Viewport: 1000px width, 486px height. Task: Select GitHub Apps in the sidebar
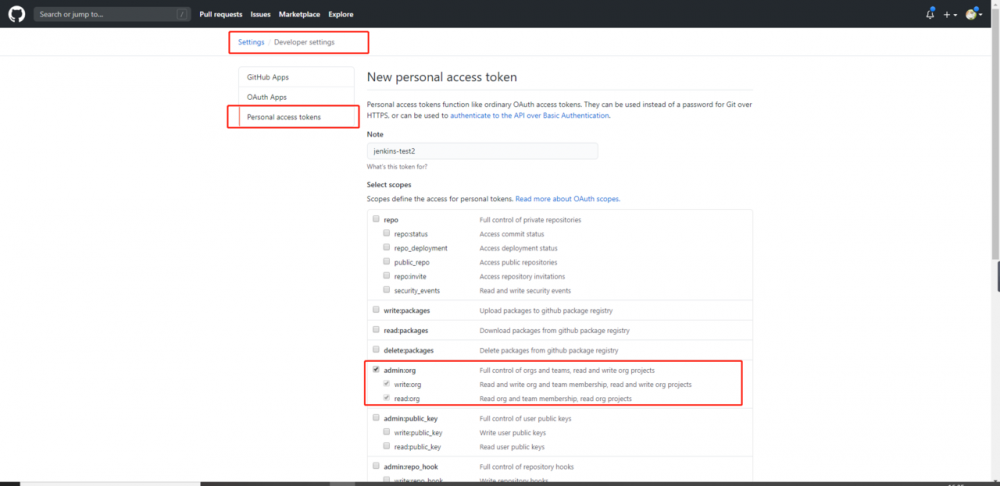point(268,77)
